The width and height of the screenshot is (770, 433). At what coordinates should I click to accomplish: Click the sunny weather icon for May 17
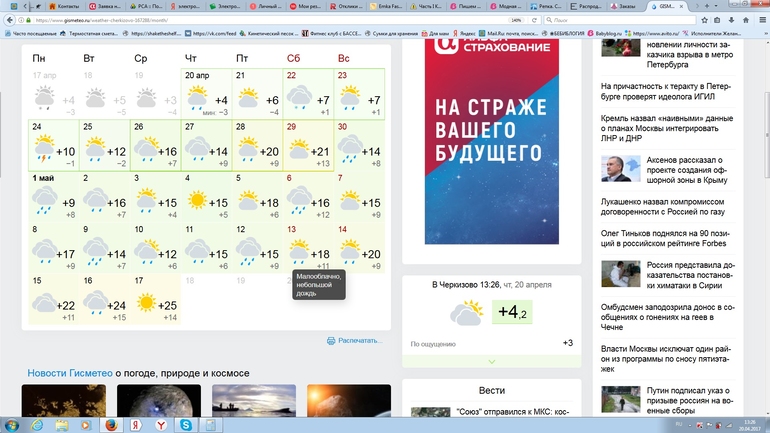[x=147, y=302]
